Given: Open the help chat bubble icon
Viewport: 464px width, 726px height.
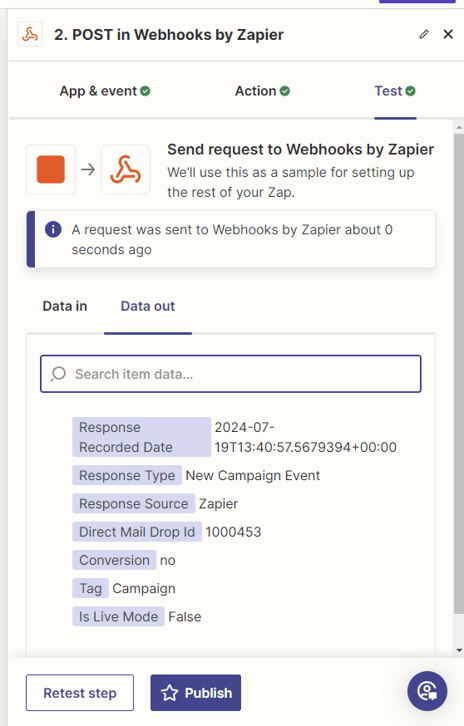Looking at the screenshot, I should (x=427, y=691).
